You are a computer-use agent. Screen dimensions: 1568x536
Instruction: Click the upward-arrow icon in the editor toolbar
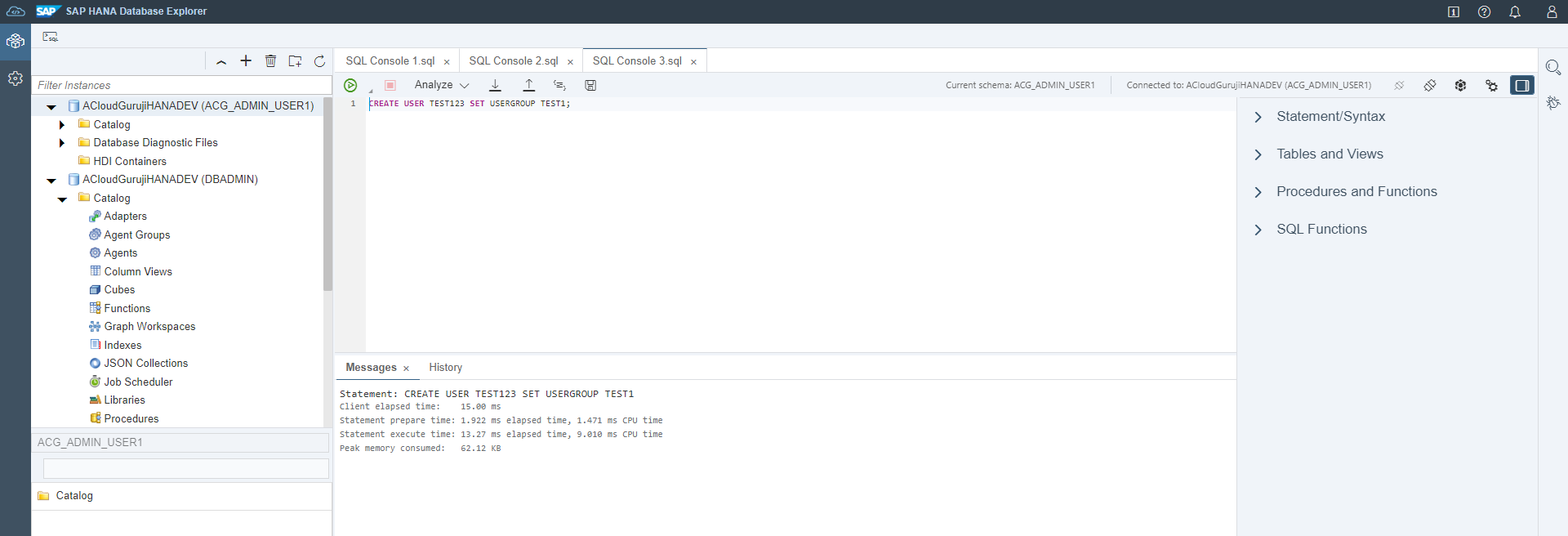[528, 85]
